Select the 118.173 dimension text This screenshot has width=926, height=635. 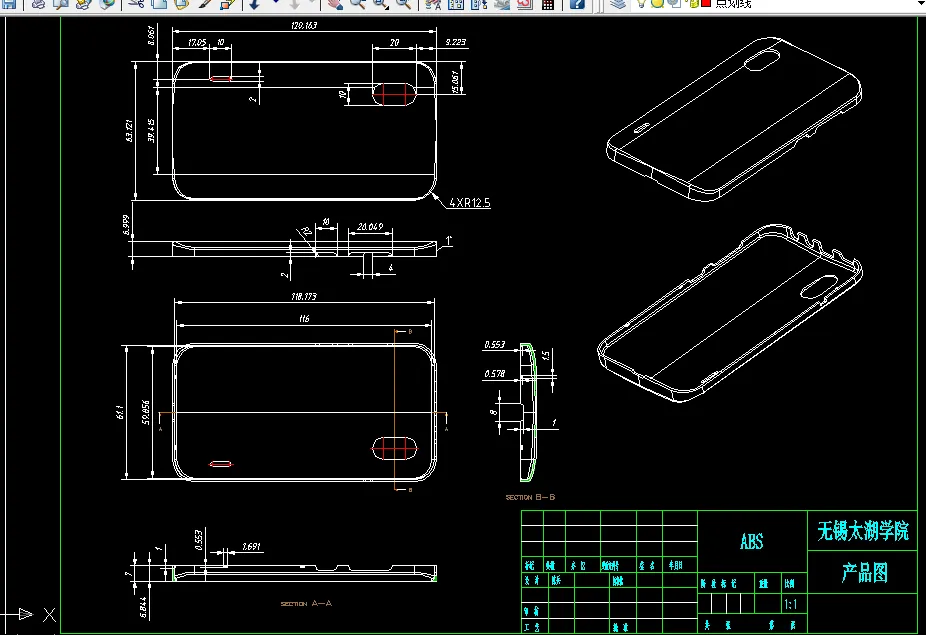click(304, 296)
